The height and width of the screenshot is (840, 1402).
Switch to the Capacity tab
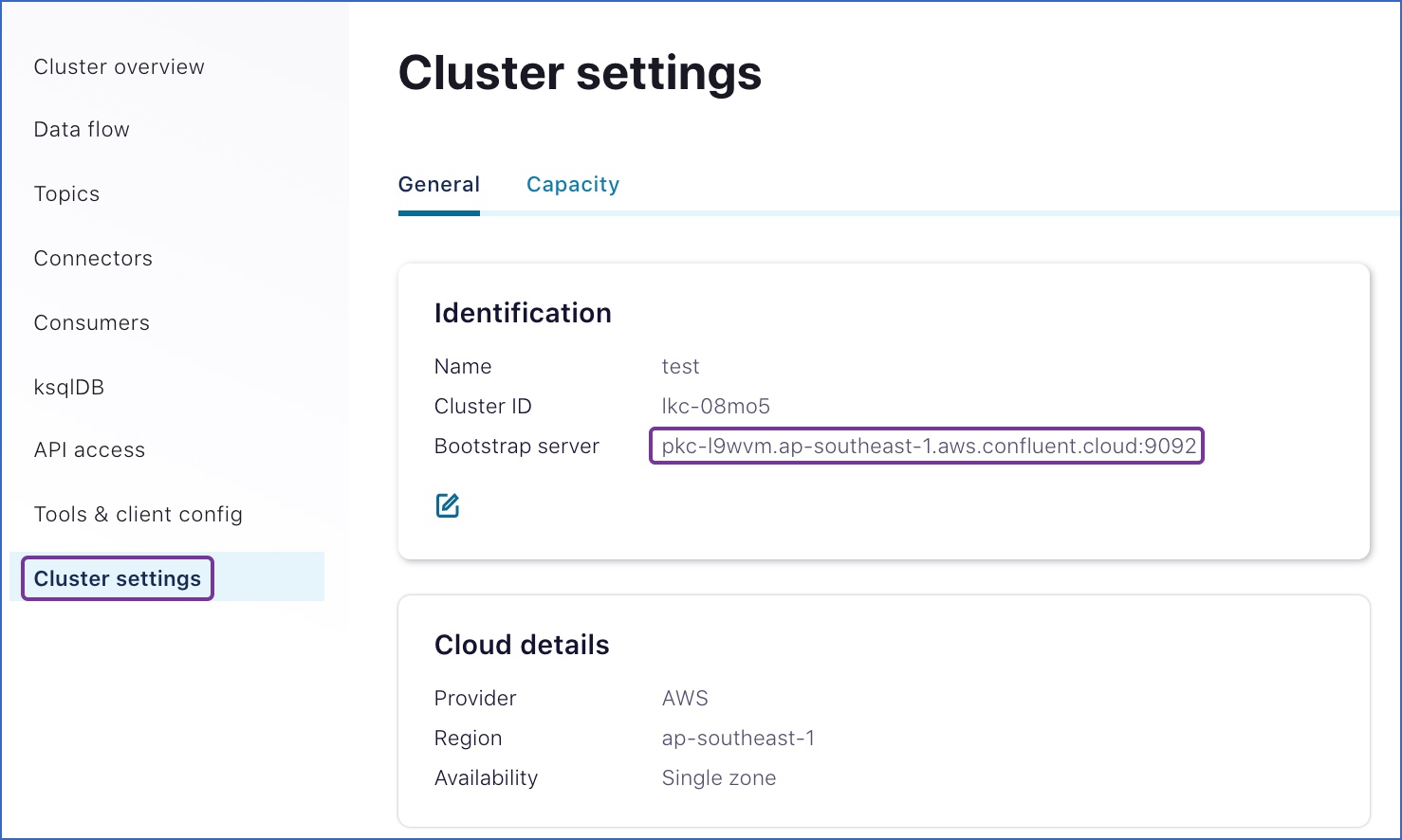point(573,184)
